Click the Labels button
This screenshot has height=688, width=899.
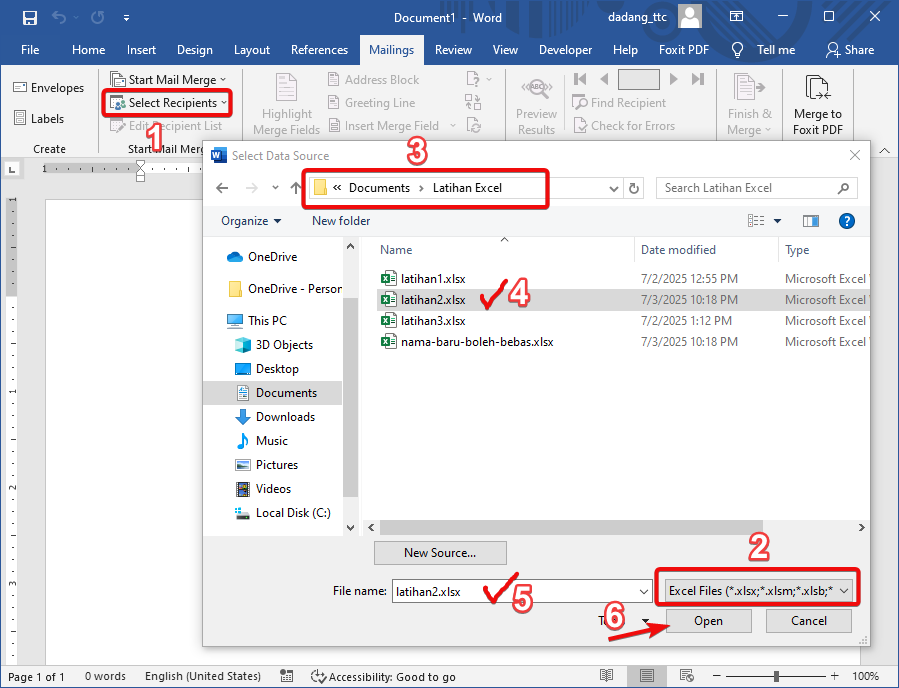tap(39, 119)
